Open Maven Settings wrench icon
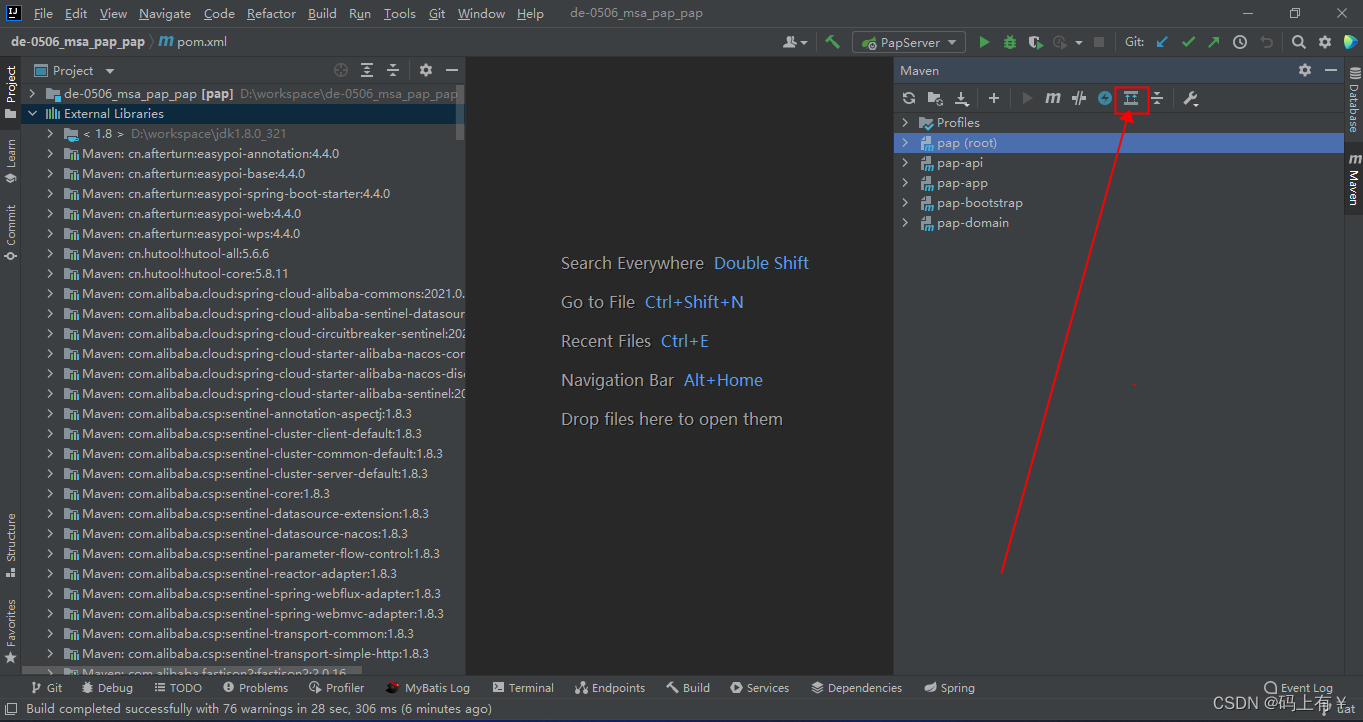This screenshot has height=722, width=1363. pos(1190,98)
